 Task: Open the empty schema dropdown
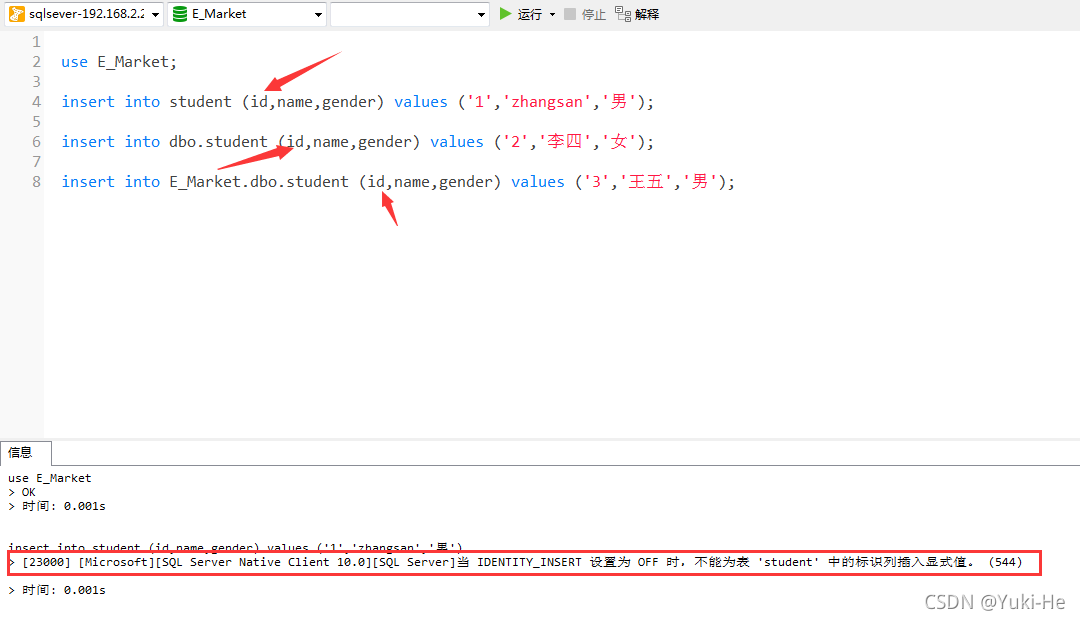click(x=410, y=14)
